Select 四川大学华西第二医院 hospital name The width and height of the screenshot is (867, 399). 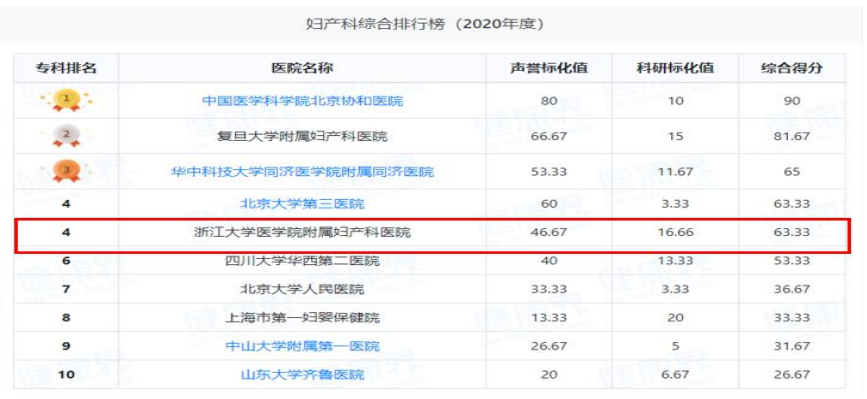tap(302, 261)
